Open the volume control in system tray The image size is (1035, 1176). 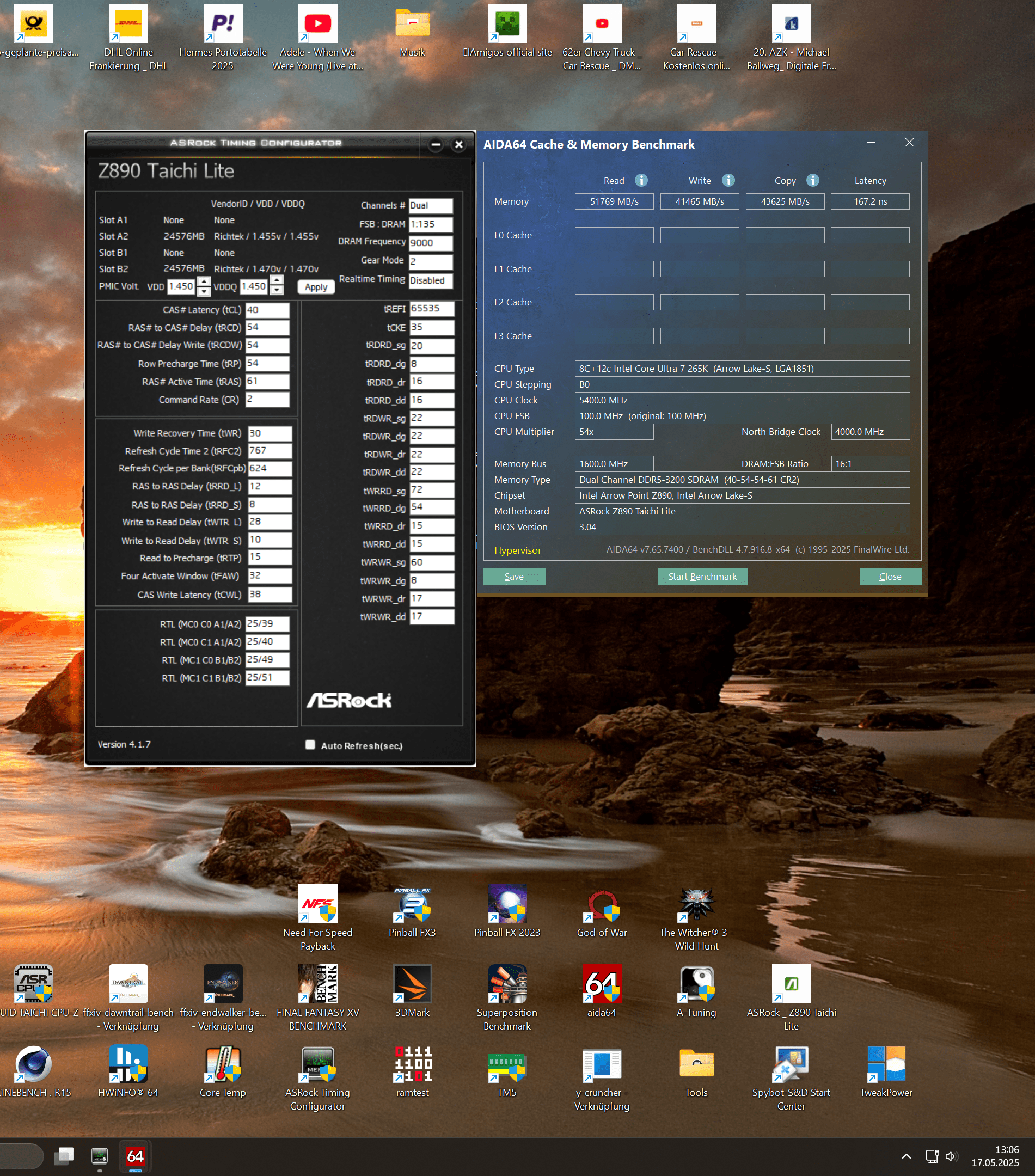(951, 1156)
